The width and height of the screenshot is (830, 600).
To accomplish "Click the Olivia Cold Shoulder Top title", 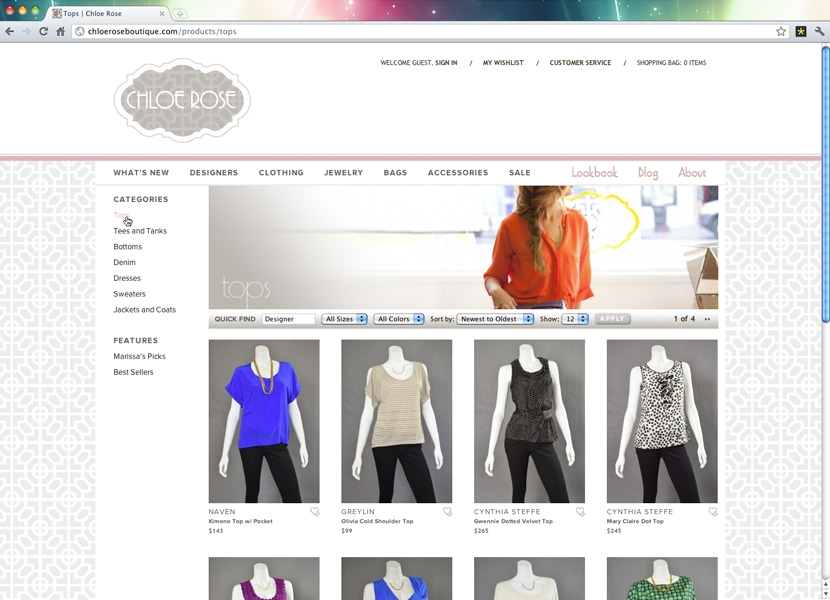I will 377,521.
